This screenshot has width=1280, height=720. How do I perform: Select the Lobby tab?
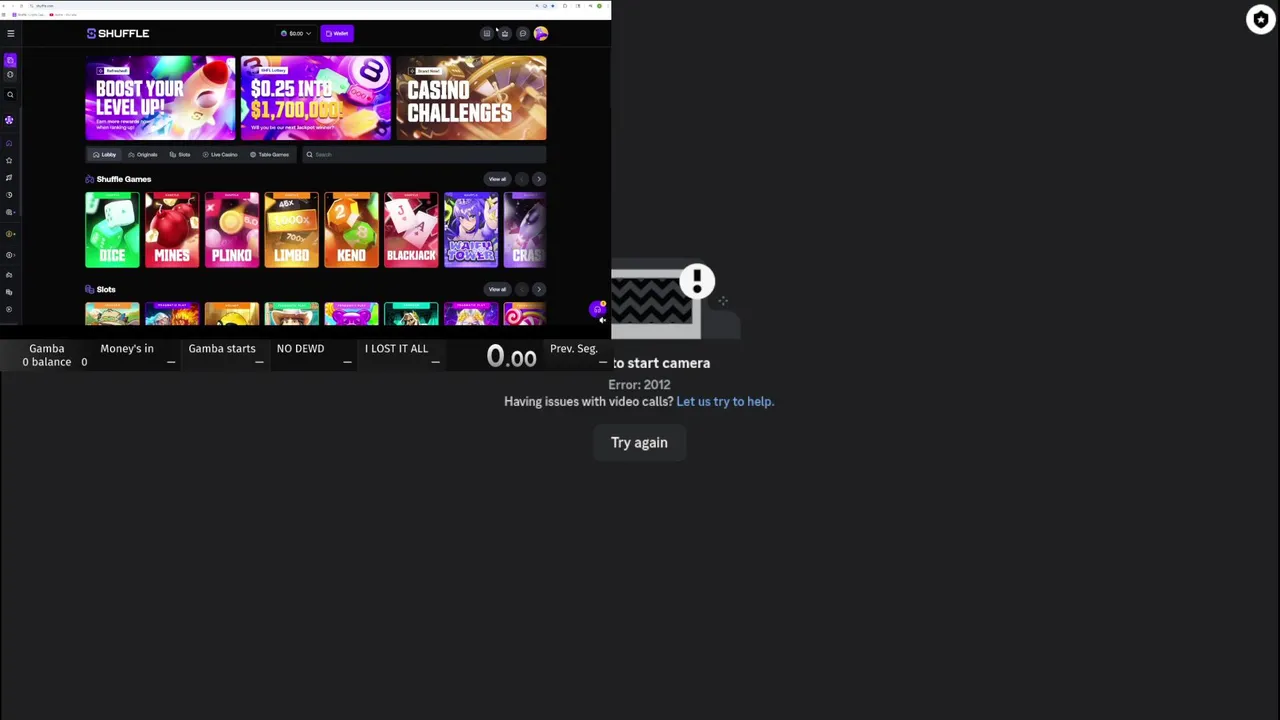[x=105, y=154]
